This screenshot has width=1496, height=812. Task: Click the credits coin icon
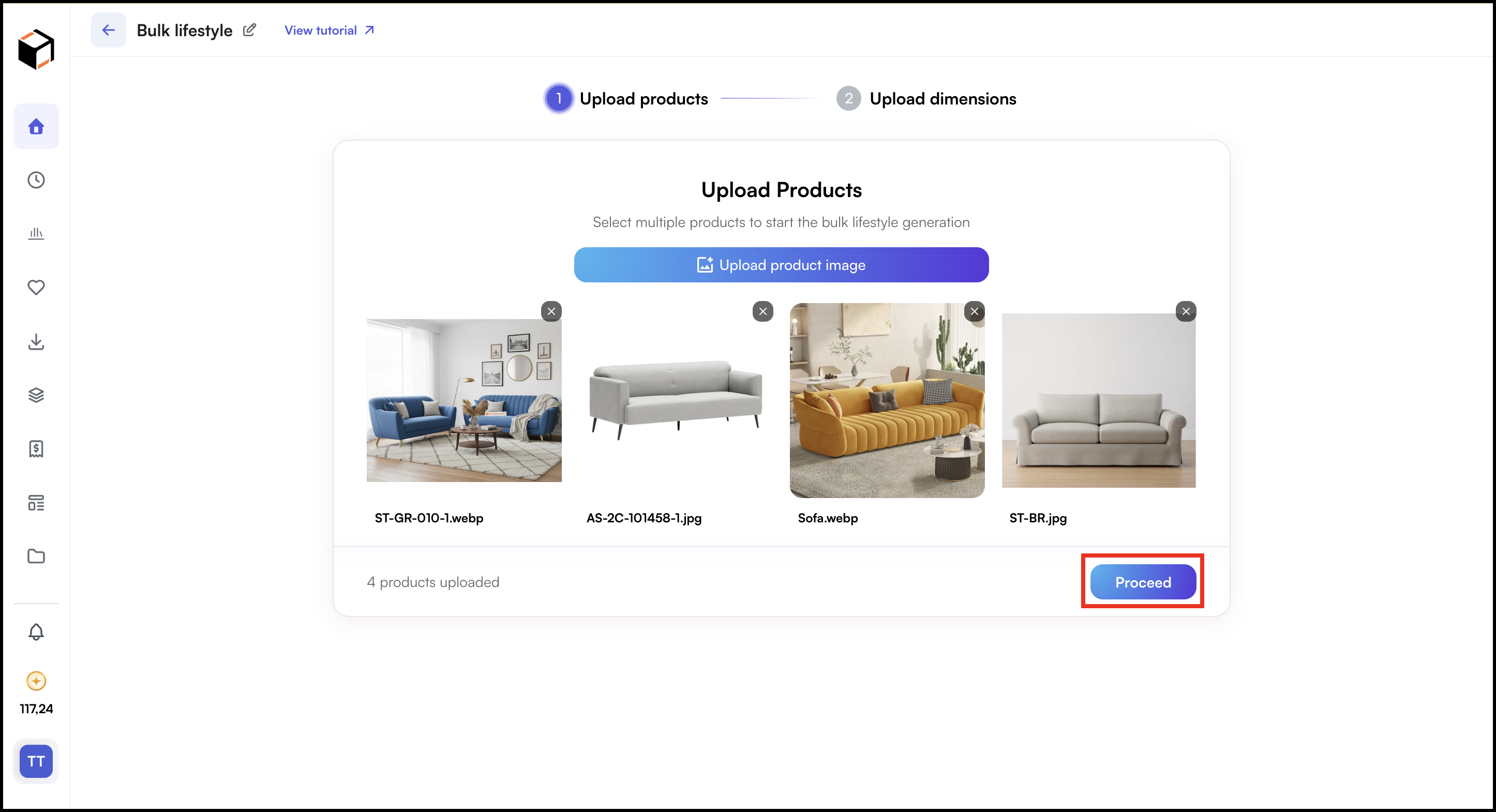tap(36, 681)
